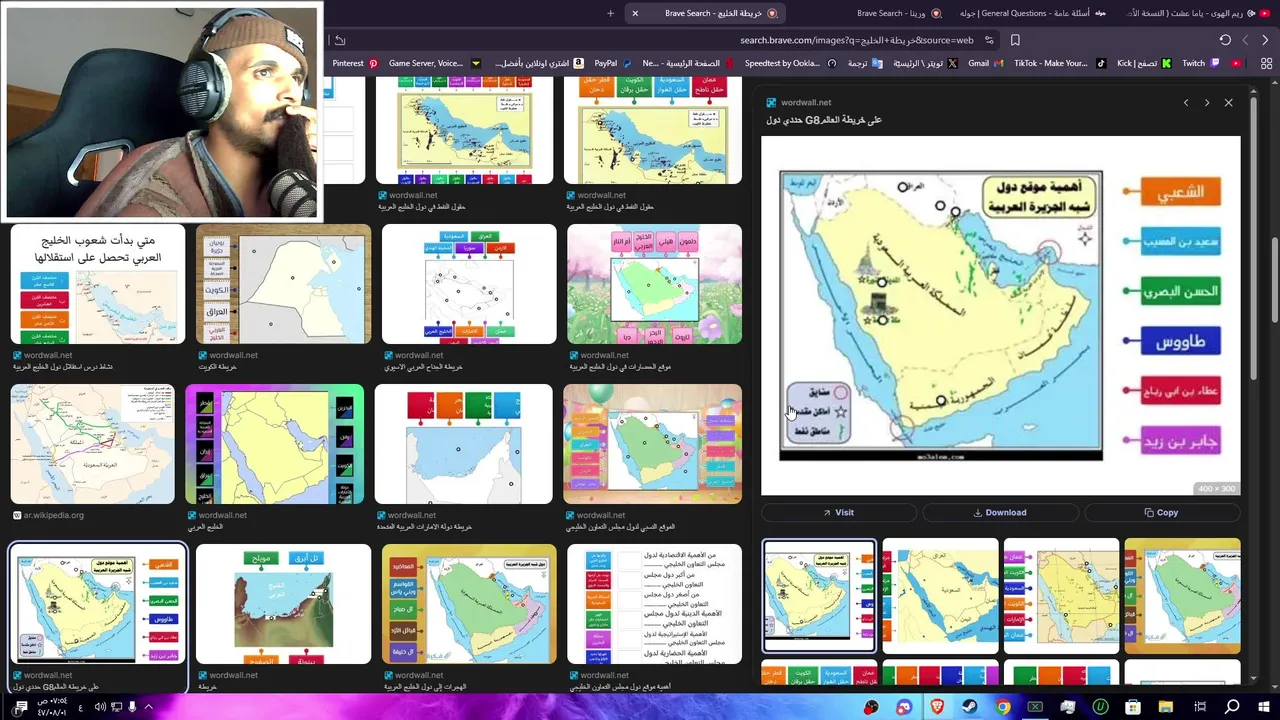
Task: Open the site settings icon in address bar
Action: pyautogui.click(x=989, y=40)
